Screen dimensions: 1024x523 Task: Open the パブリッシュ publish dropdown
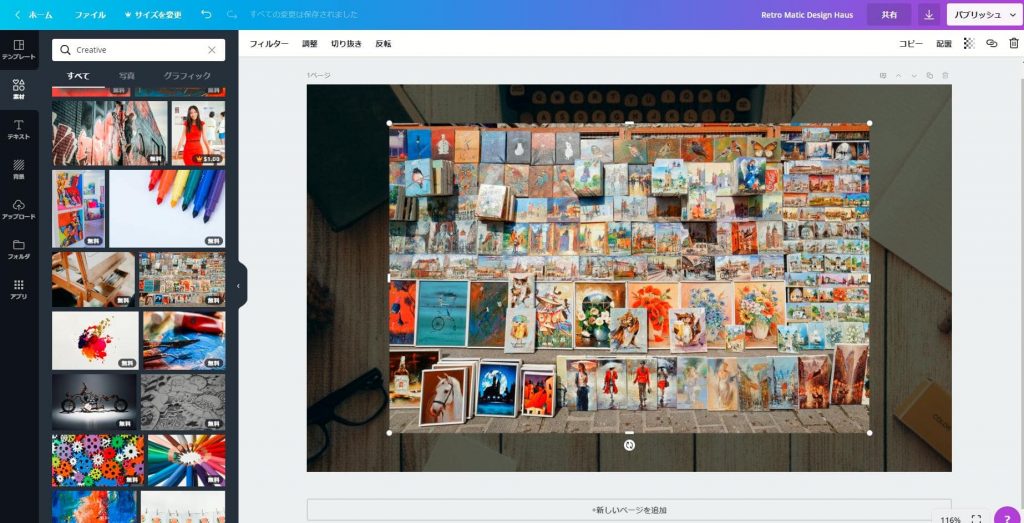(984, 14)
